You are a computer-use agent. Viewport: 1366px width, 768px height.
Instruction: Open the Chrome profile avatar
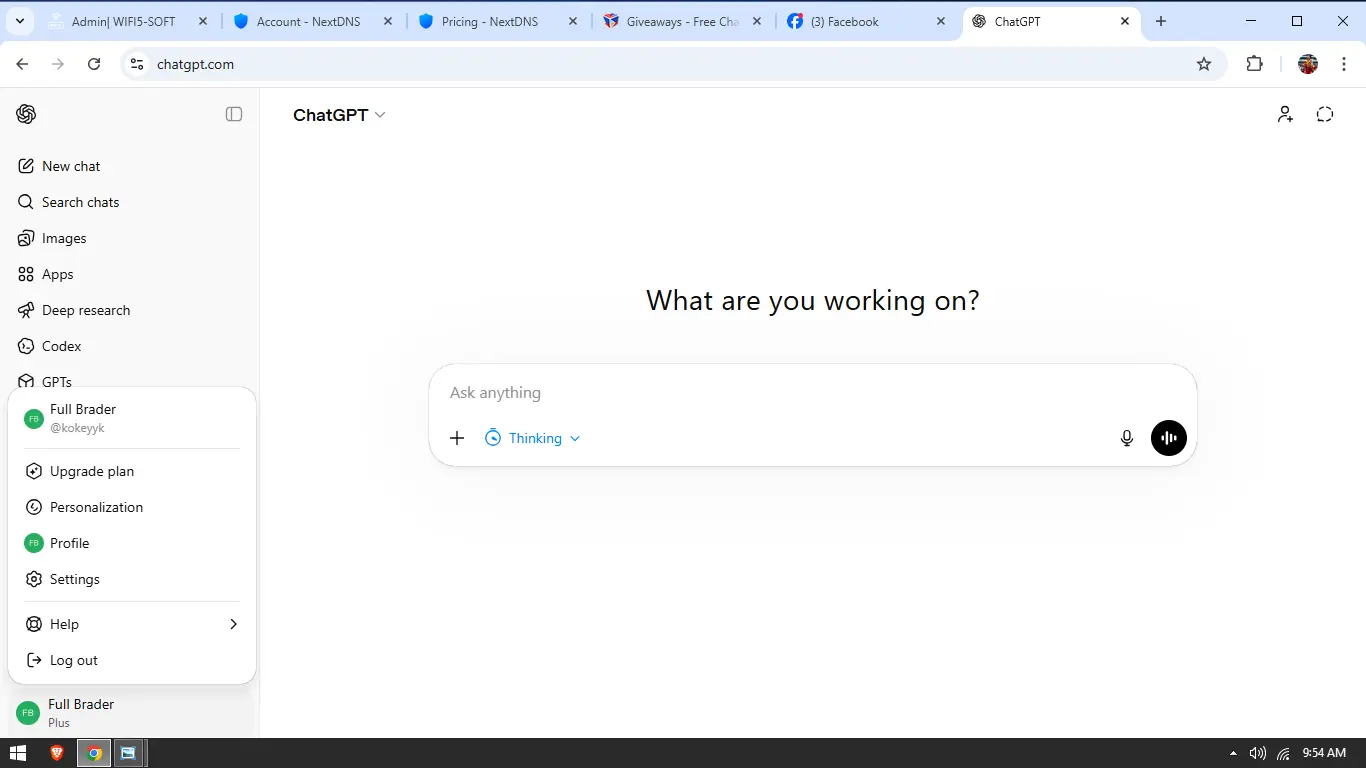(1308, 64)
